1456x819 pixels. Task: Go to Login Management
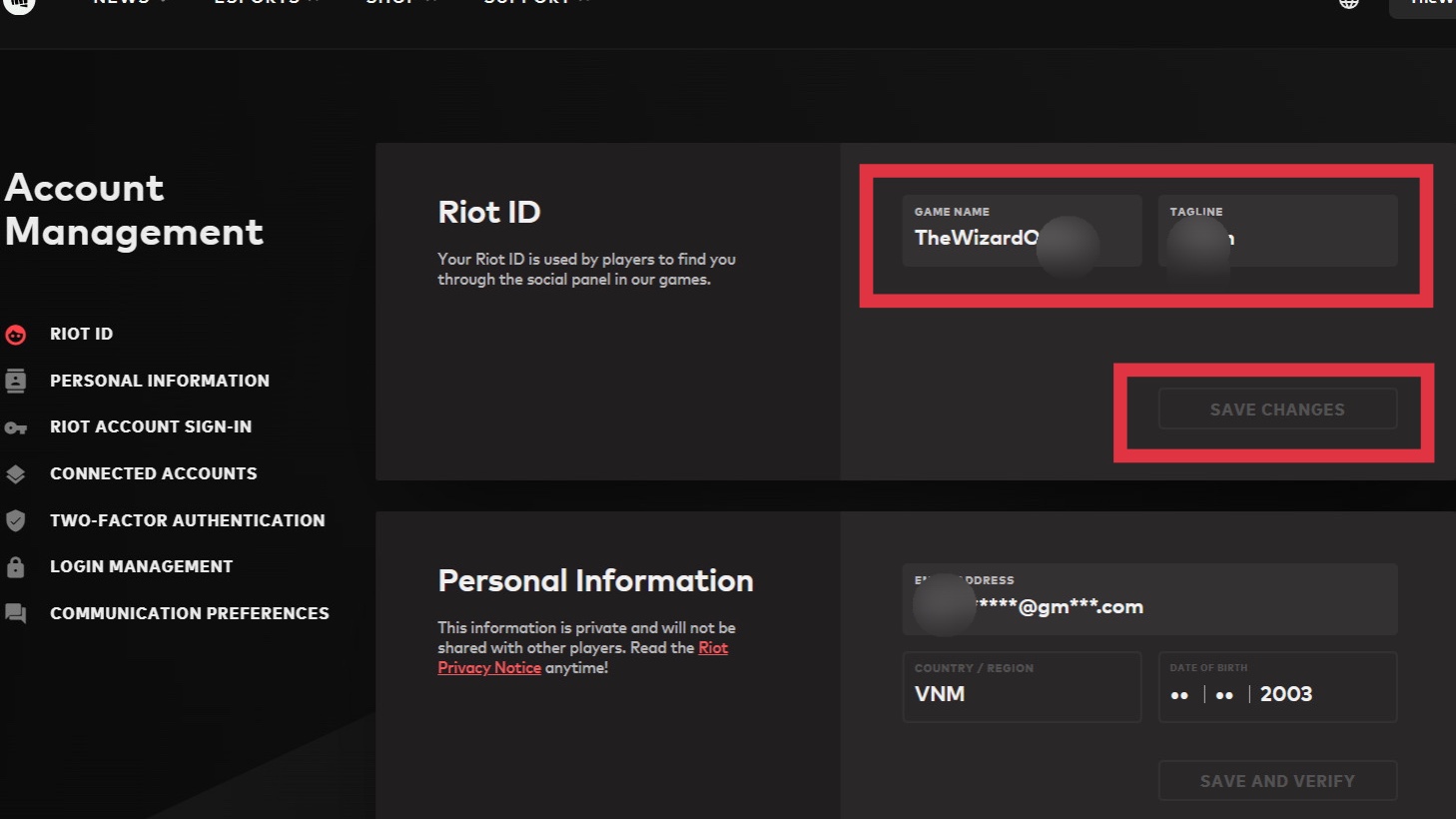[x=141, y=566]
